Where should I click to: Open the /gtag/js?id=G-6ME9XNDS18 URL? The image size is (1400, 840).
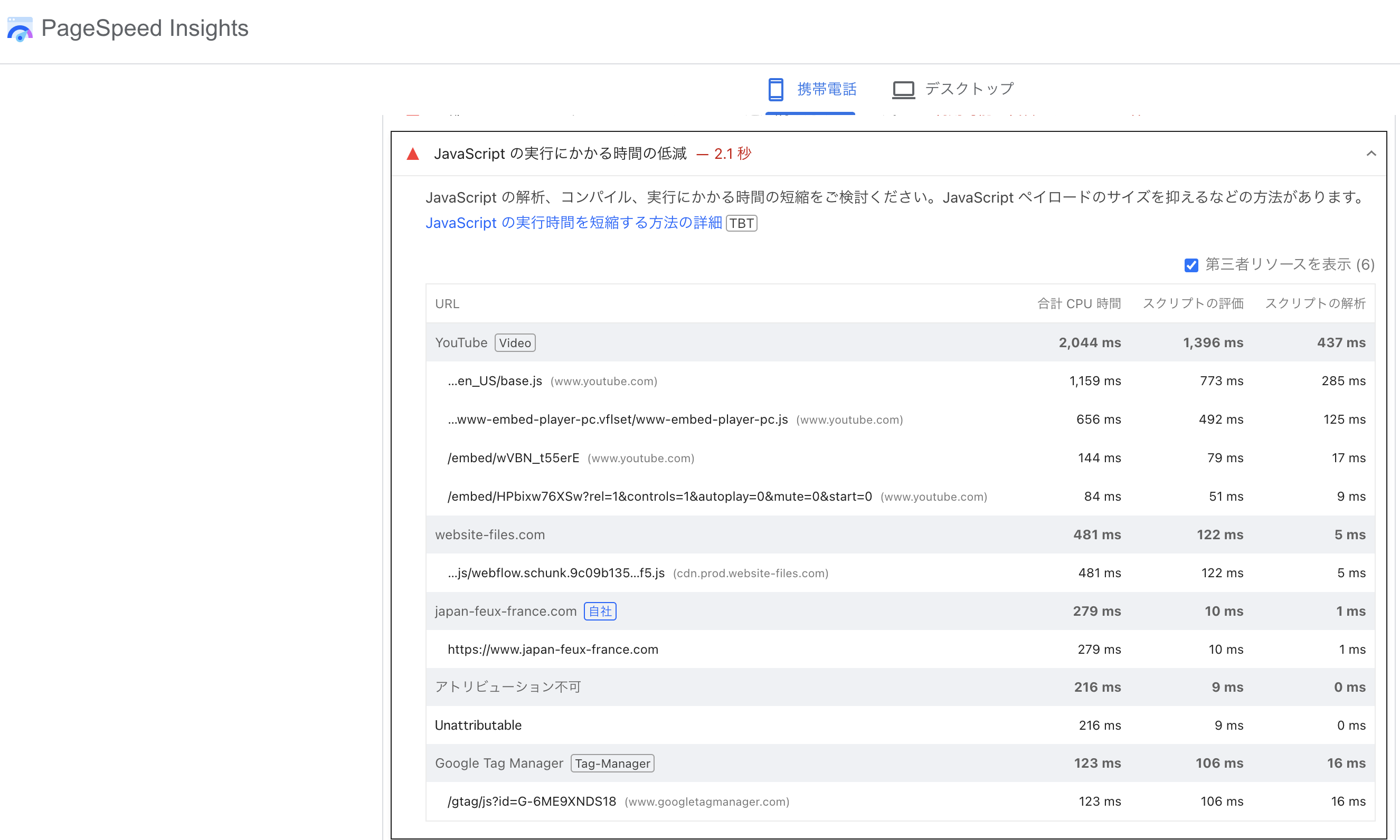(532, 801)
